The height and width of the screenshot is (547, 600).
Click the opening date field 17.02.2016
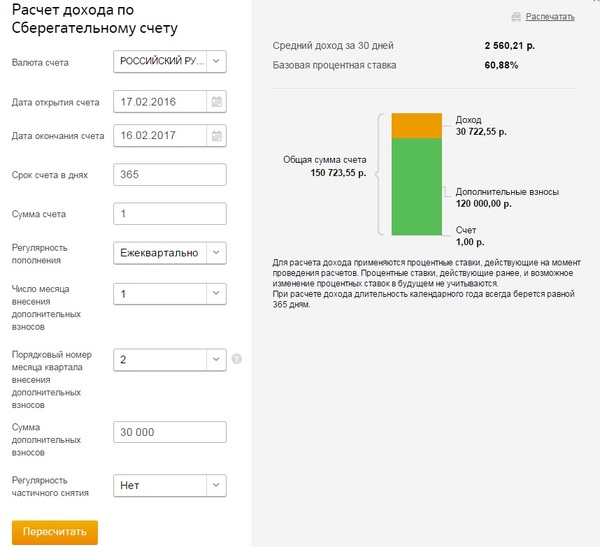coord(160,102)
